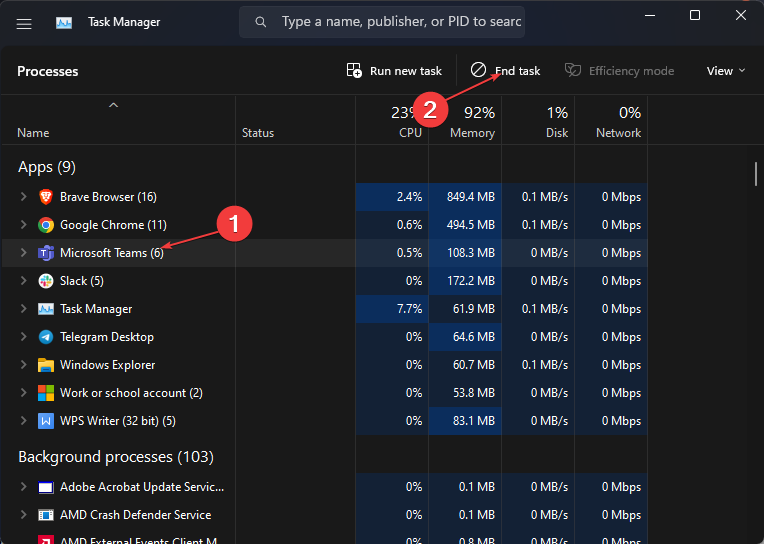764x544 pixels.
Task: Collapse the sort arrow above Name column
Action: 114,105
